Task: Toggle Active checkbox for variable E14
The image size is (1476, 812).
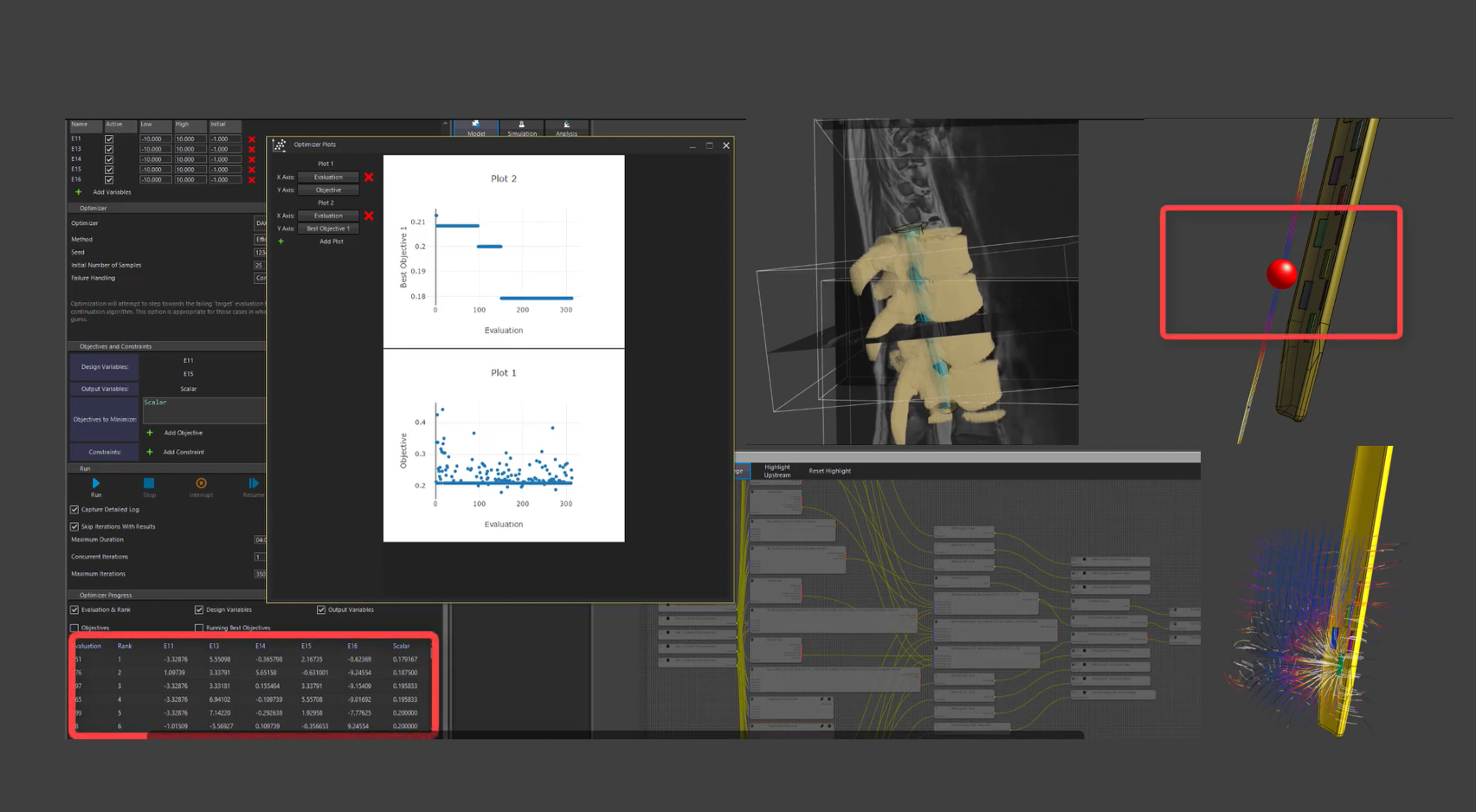Action: coord(109,159)
